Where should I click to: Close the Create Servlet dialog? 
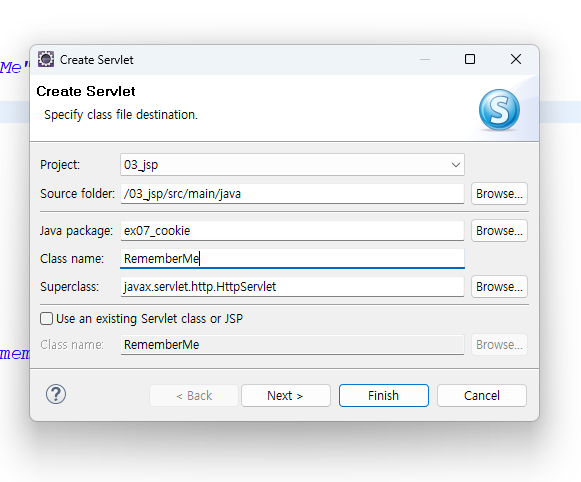(516, 59)
